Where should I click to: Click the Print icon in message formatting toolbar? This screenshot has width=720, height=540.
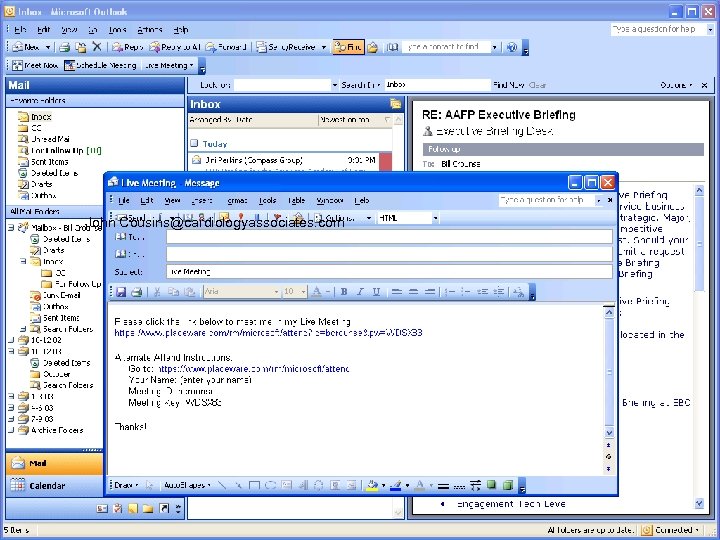point(136,292)
